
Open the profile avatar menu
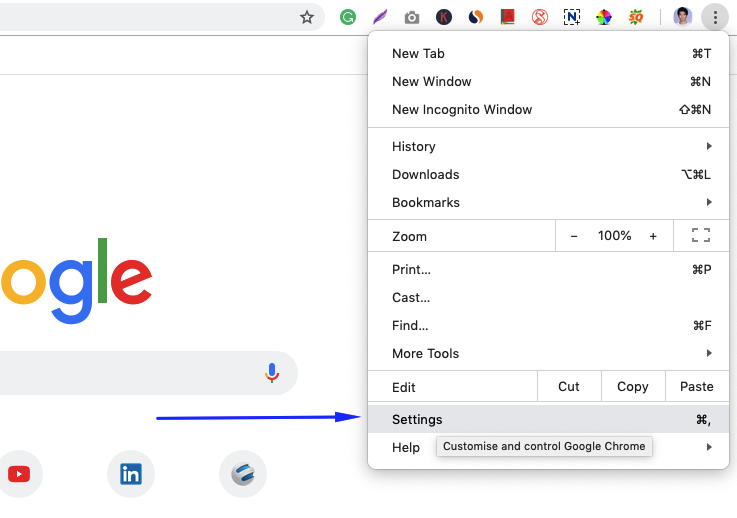(x=682, y=17)
